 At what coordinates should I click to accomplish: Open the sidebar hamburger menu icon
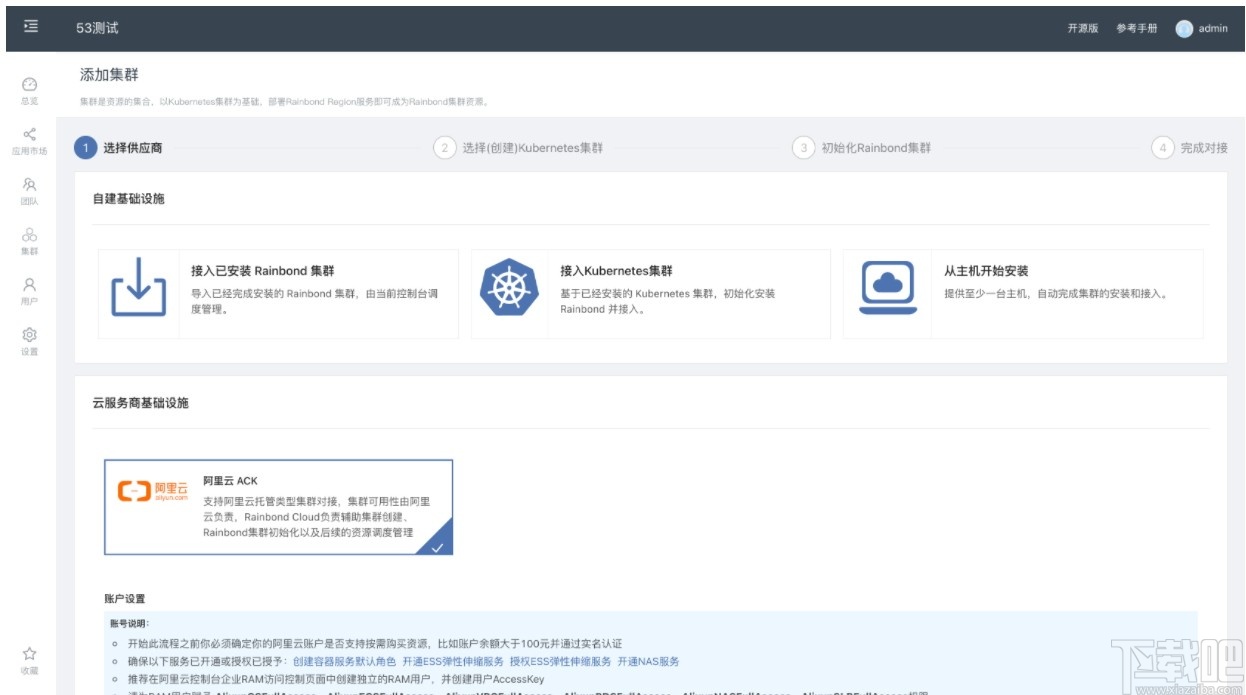(x=30, y=27)
